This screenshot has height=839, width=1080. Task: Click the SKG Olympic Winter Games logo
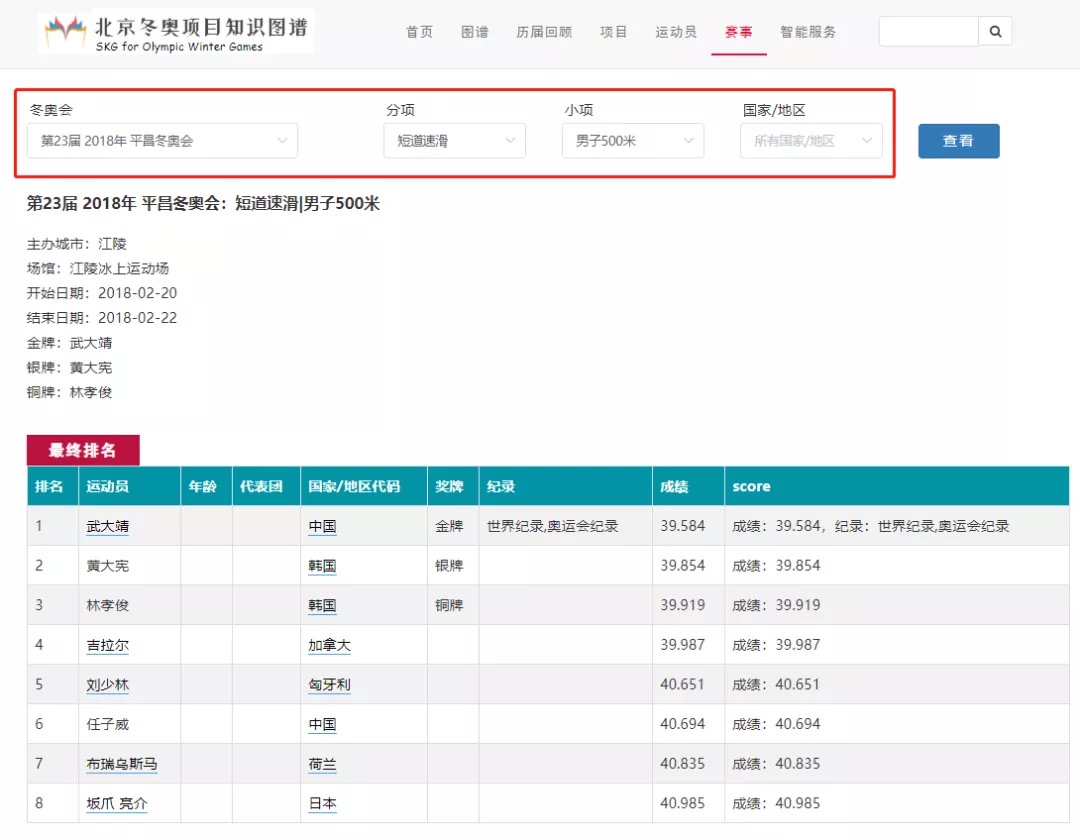click(177, 32)
